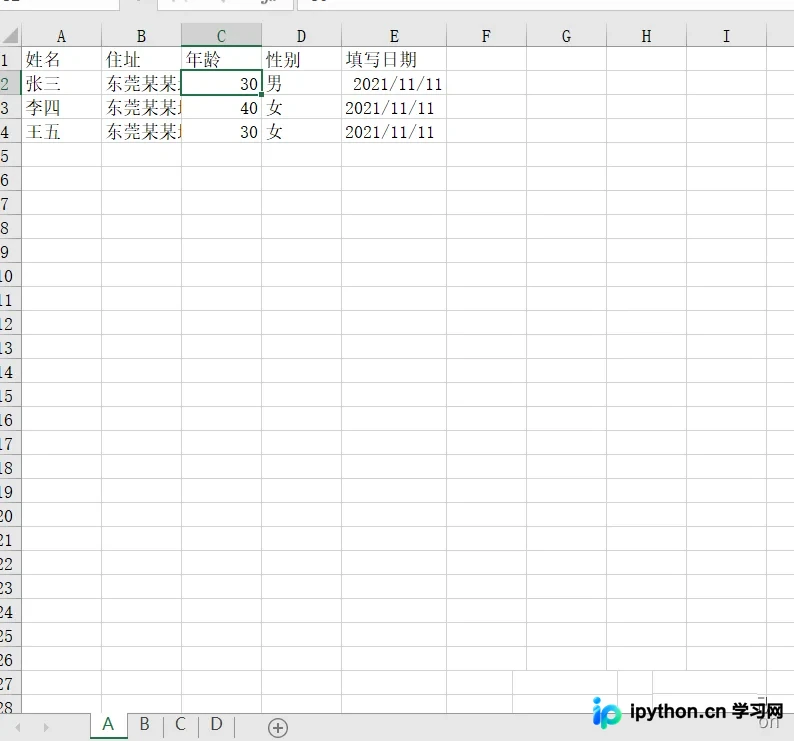The width and height of the screenshot is (794, 741).
Task: Click 张三's address cell 东莞某某
Action: click(x=141, y=83)
